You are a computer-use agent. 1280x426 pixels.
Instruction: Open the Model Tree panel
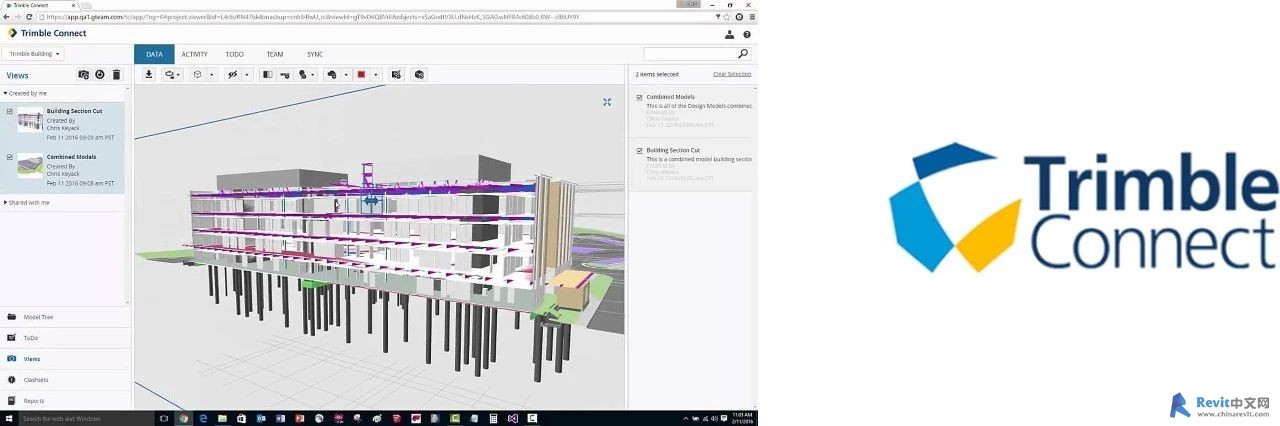[x=65, y=317]
